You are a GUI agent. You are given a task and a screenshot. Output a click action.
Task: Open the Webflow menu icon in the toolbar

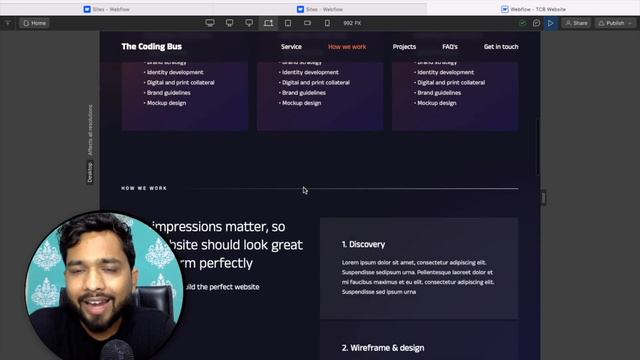point(8,23)
